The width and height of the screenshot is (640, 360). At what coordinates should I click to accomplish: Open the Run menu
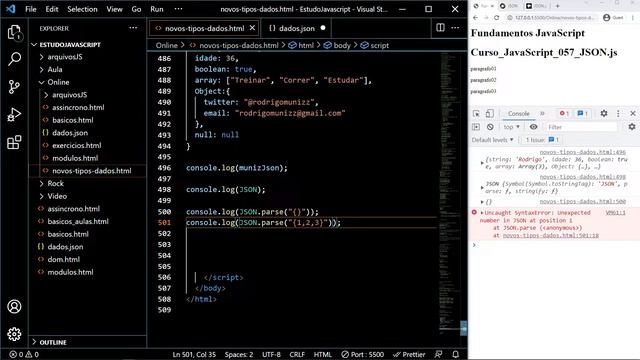(157, 9)
